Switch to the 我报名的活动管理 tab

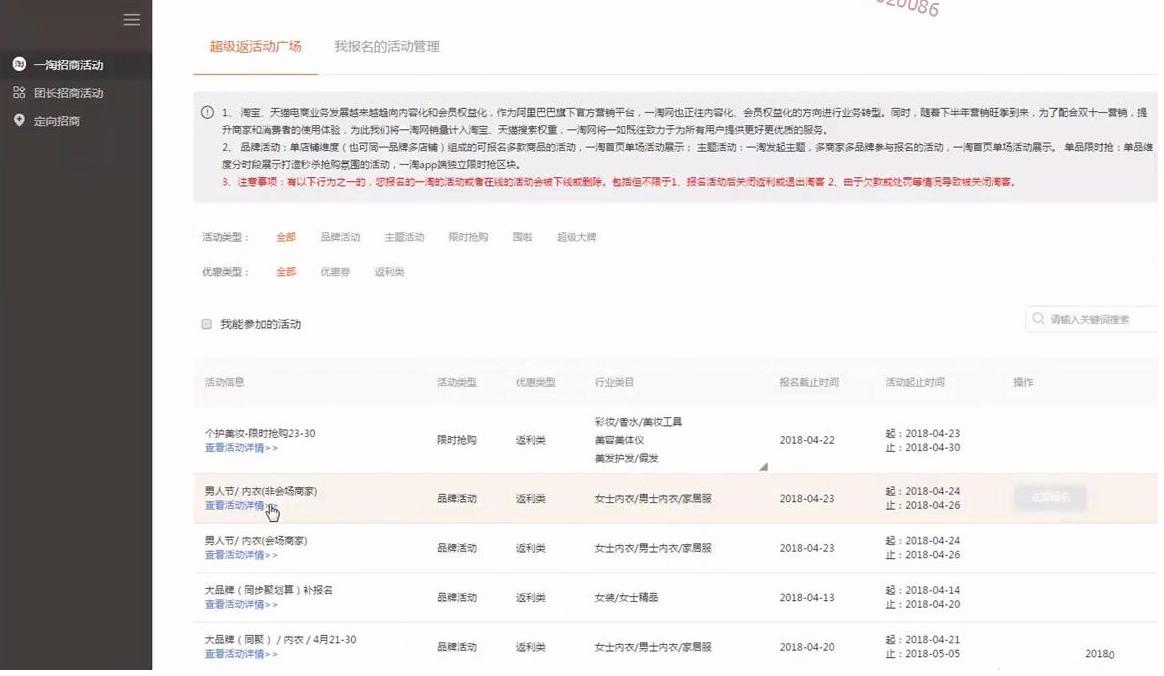(x=388, y=46)
